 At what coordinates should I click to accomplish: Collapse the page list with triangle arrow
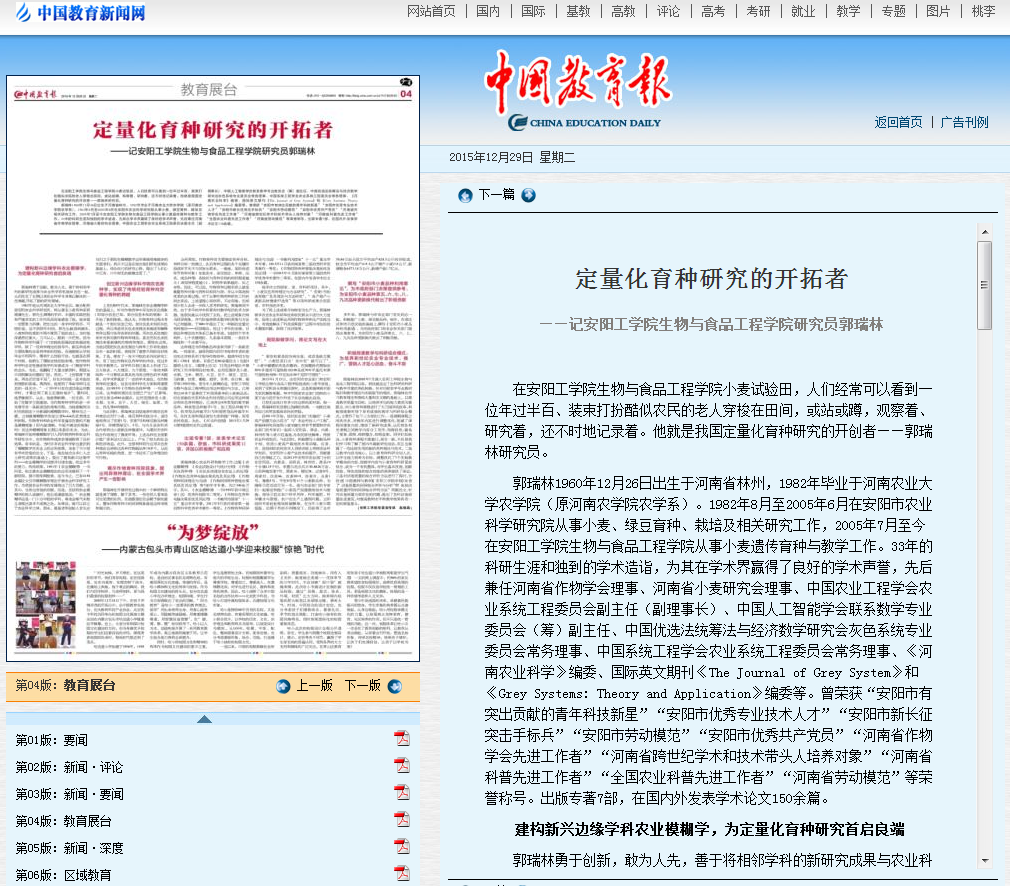point(204,719)
